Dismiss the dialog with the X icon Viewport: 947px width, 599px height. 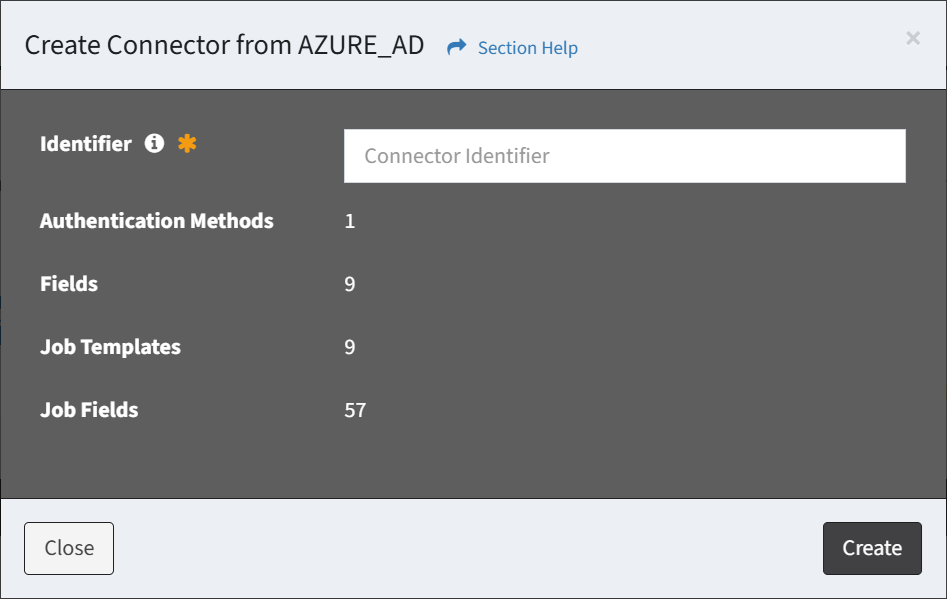pyautogui.click(x=912, y=38)
